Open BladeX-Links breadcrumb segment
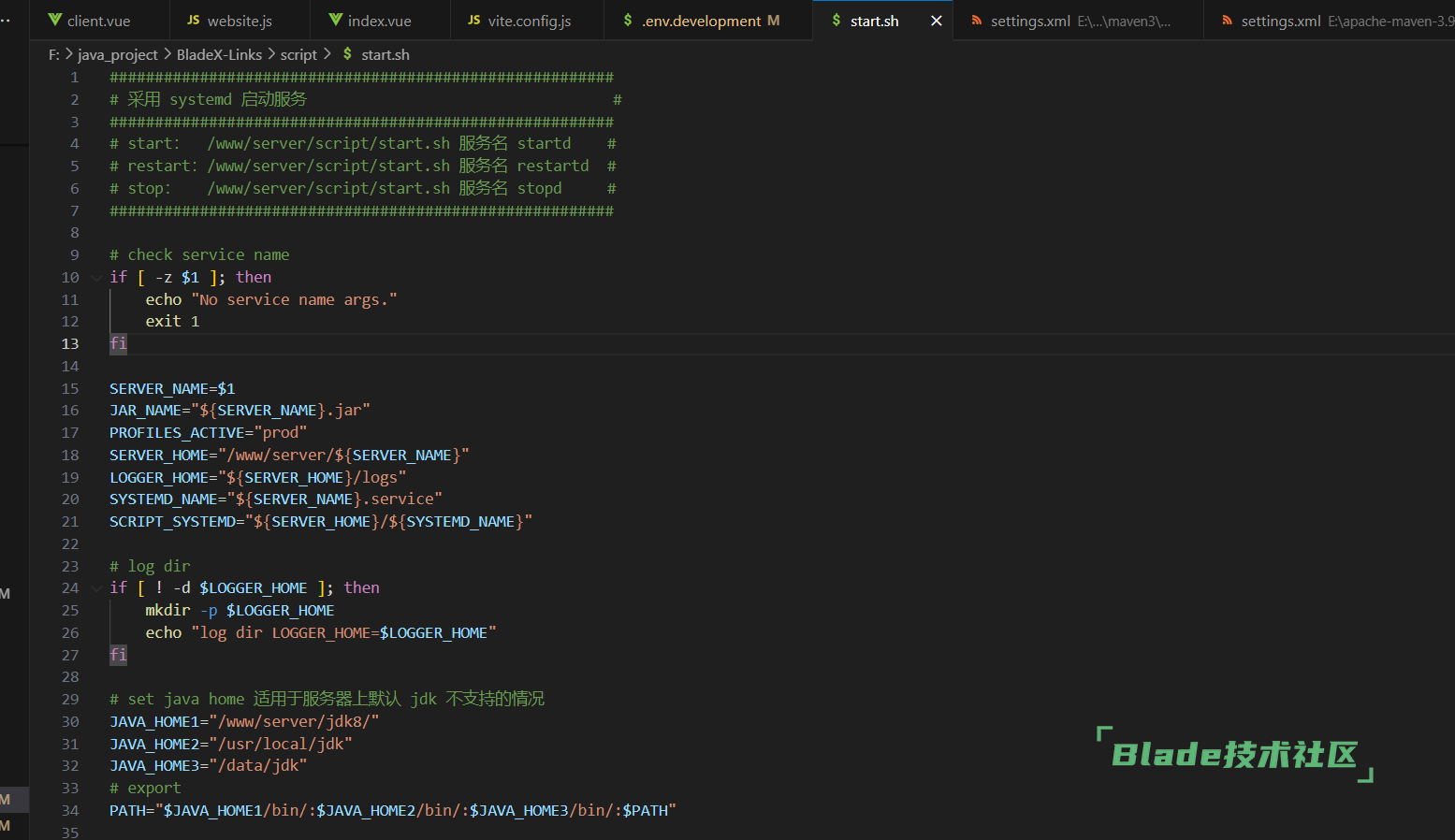Viewport: 1455px width, 840px height. pyautogui.click(x=219, y=55)
